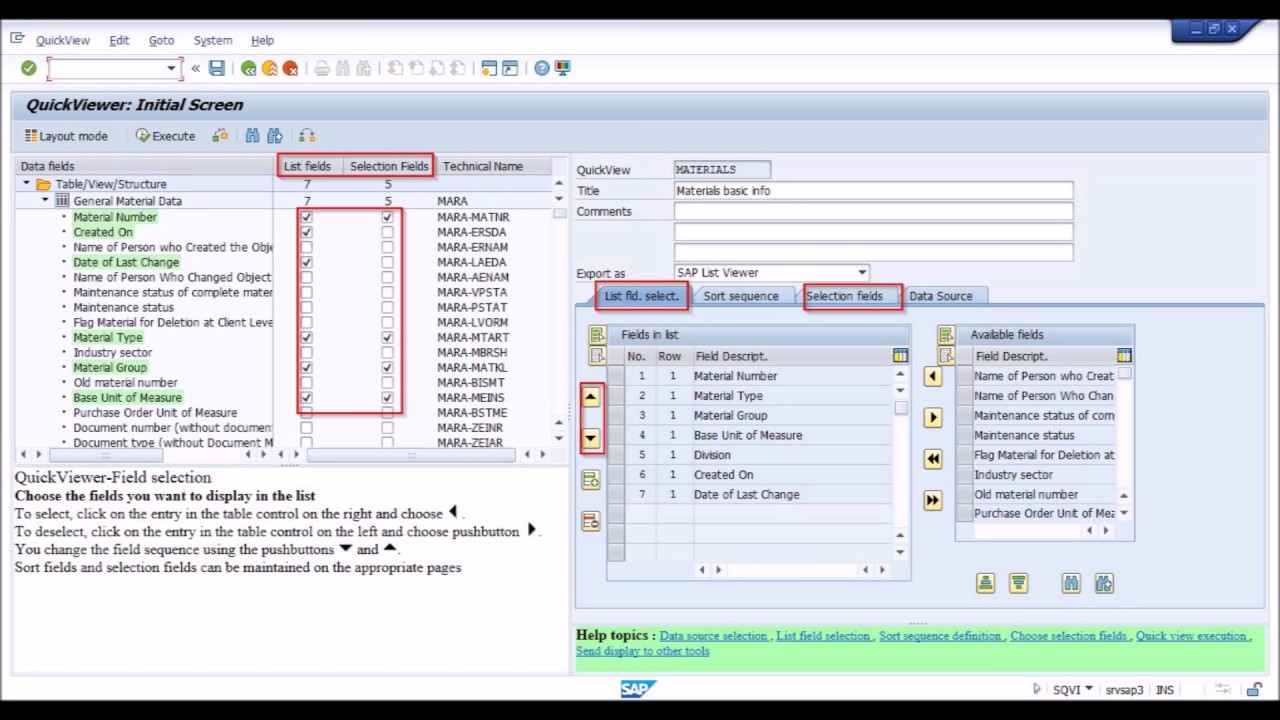The height and width of the screenshot is (720, 1280).
Task: Click the Title input field
Action: (873, 191)
